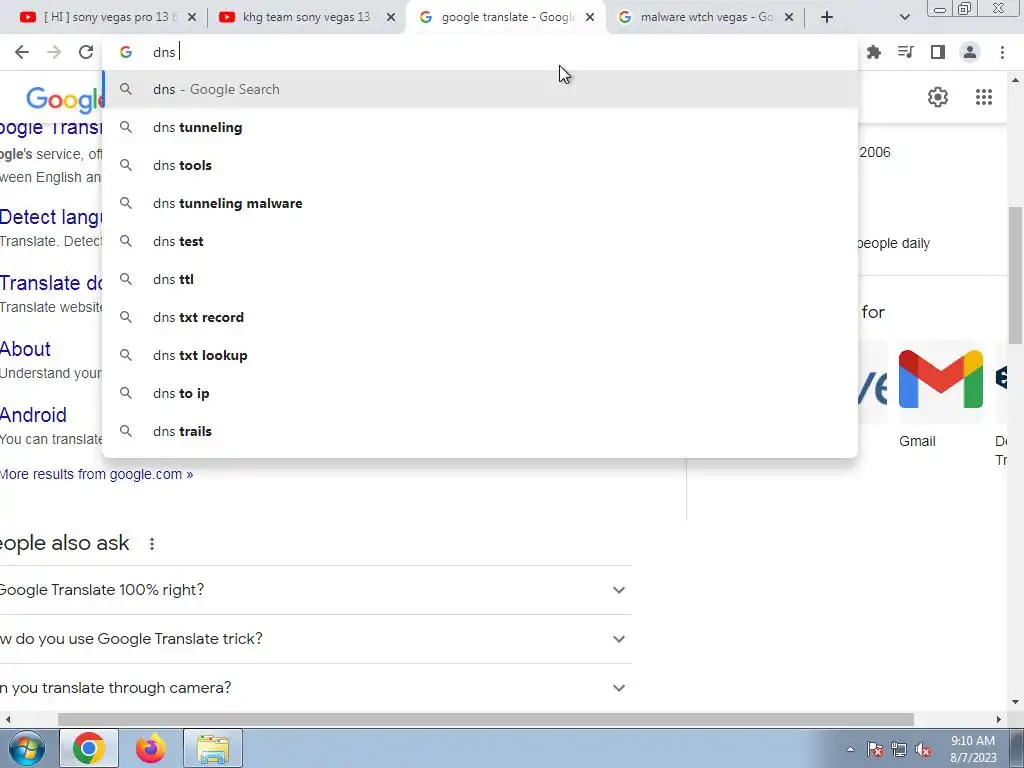1024x768 pixels.
Task: Close the HI sony vegas pro 13 tab
Action: point(191,17)
